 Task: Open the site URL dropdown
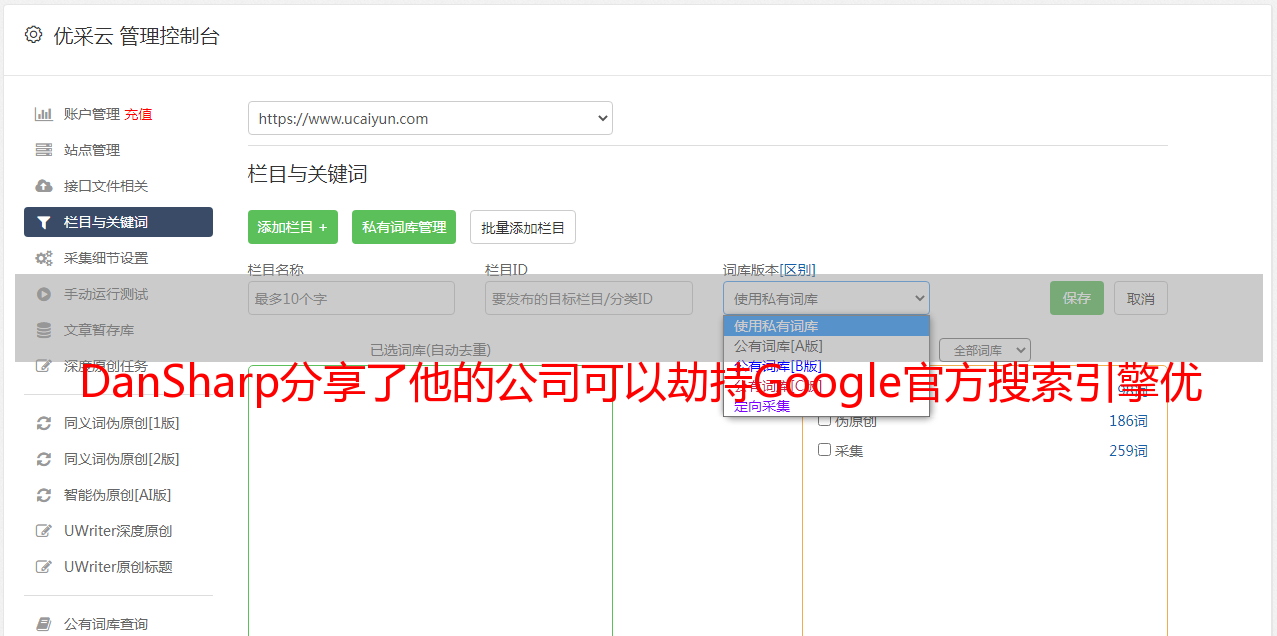tap(430, 118)
